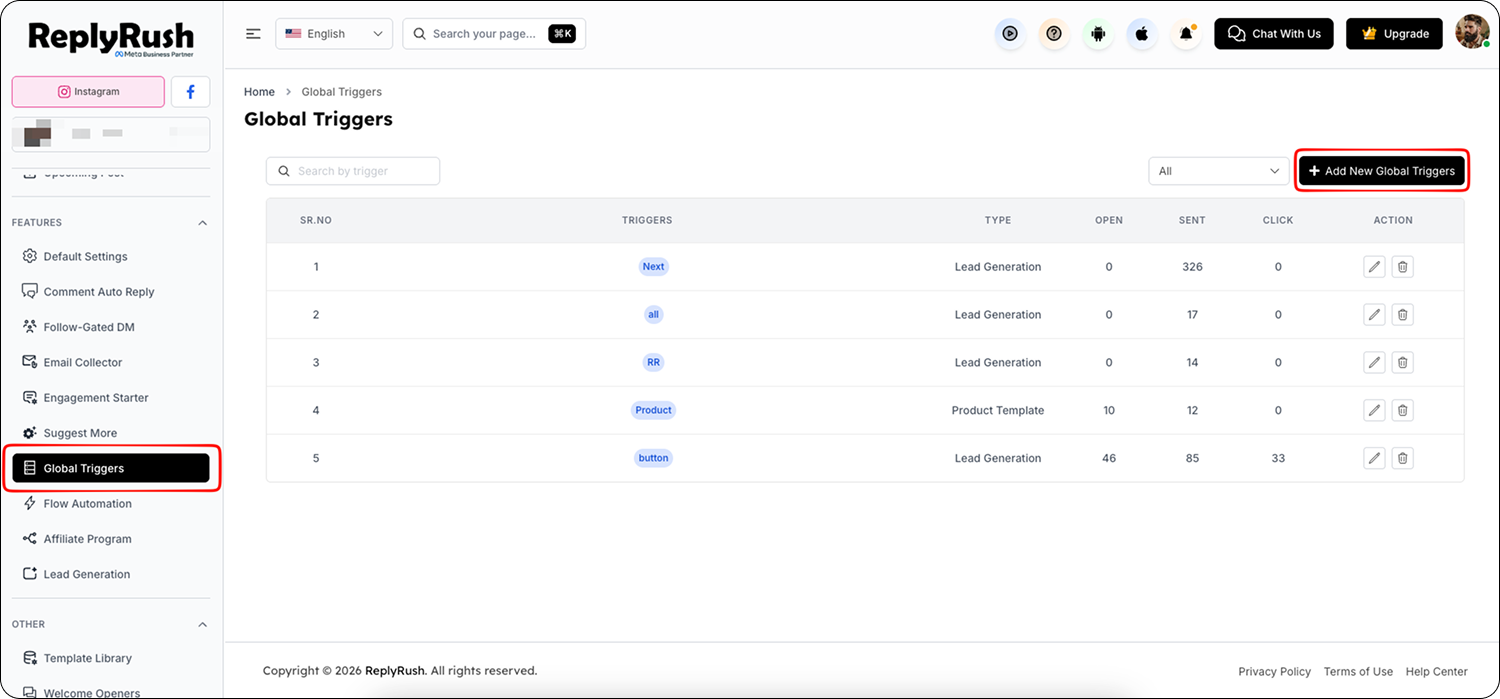Click the help question mark icon
The height and width of the screenshot is (699, 1500).
point(1054,34)
